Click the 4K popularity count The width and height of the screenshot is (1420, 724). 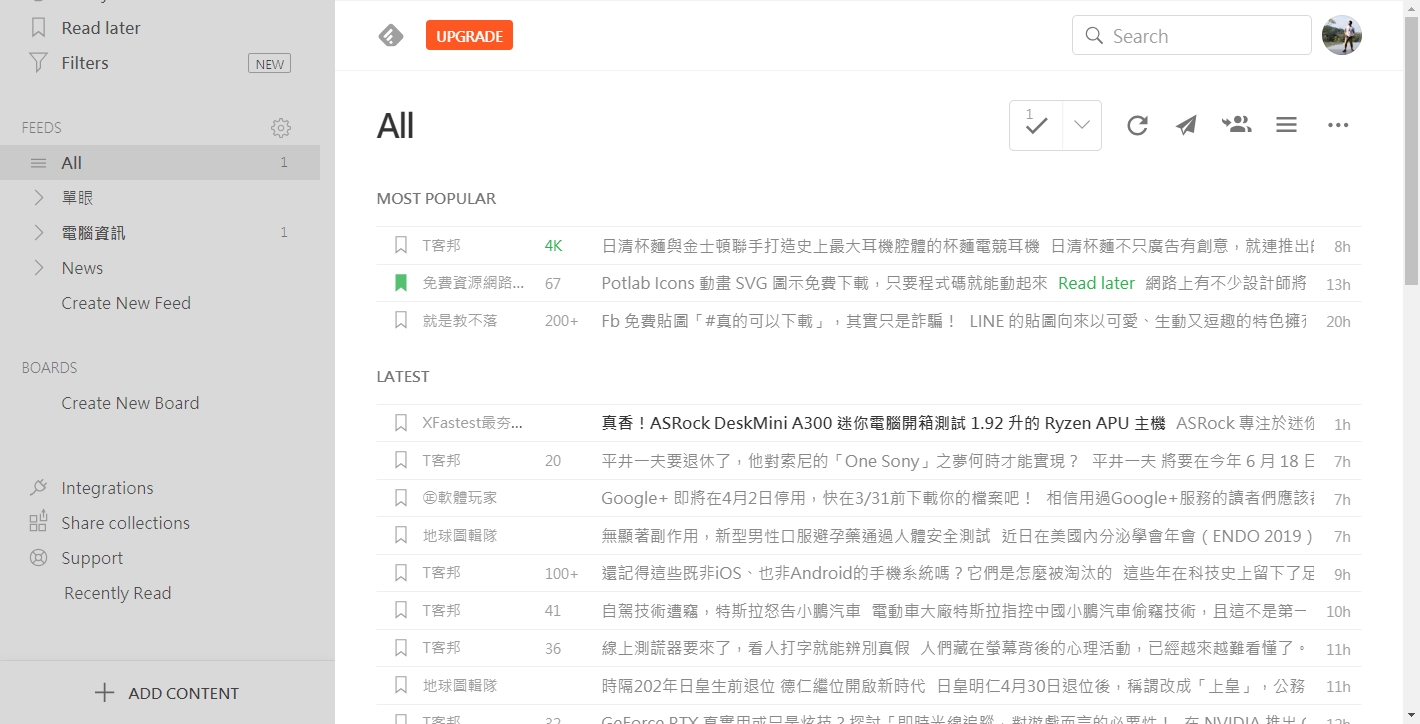tap(554, 245)
